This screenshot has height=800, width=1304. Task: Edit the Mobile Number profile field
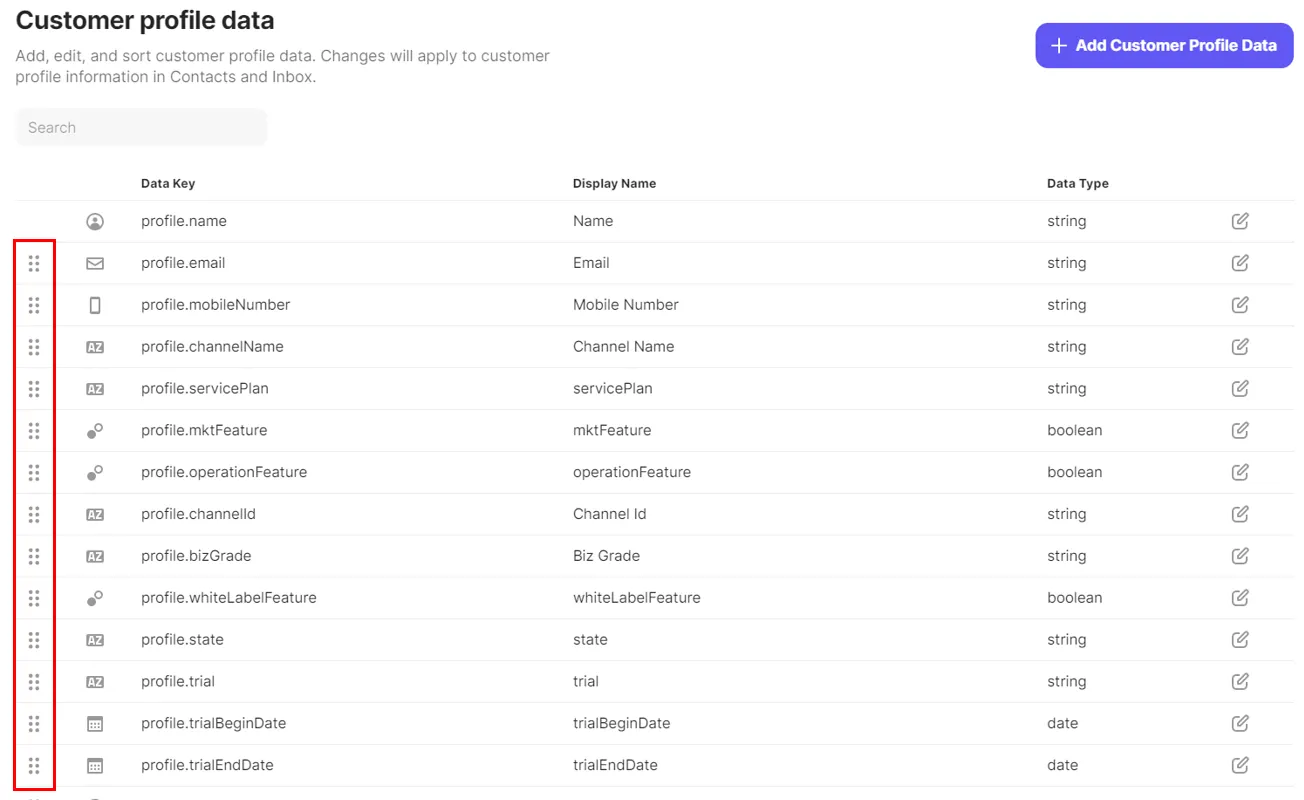[1240, 305]
